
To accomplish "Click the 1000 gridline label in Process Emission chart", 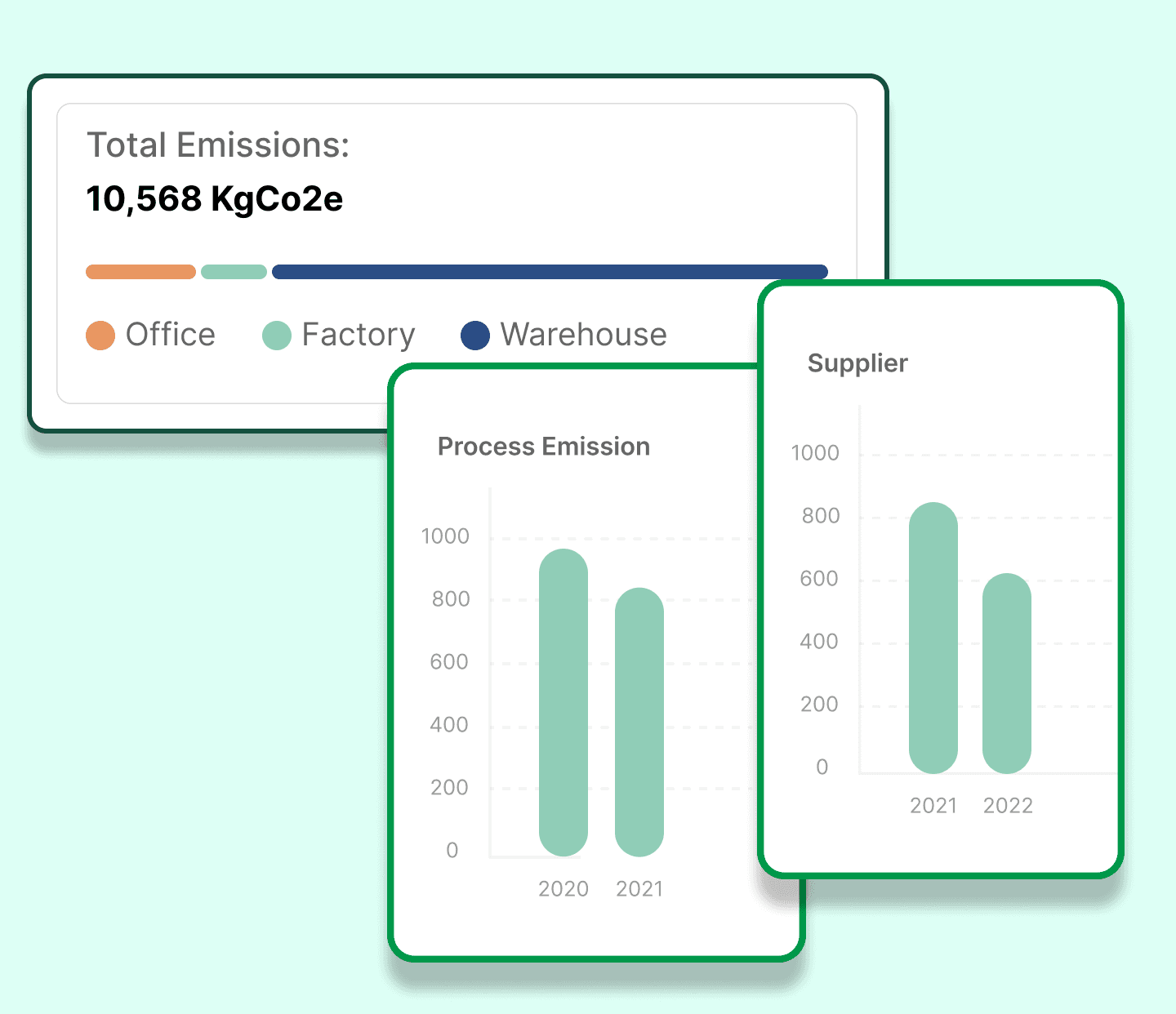I will point(446,536).
